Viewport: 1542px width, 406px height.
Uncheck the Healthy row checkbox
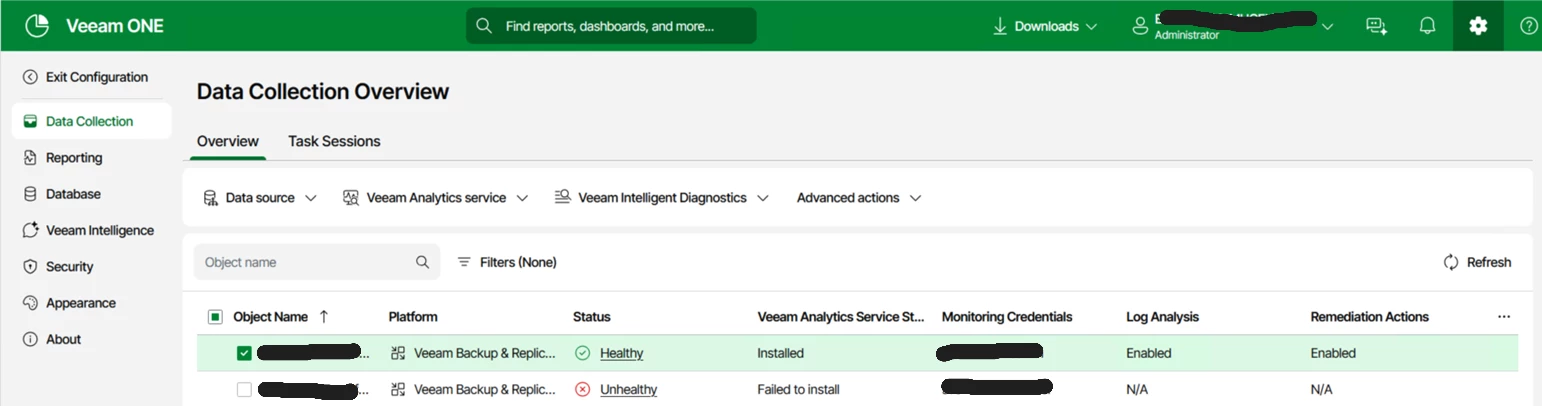tap(244, 353)
